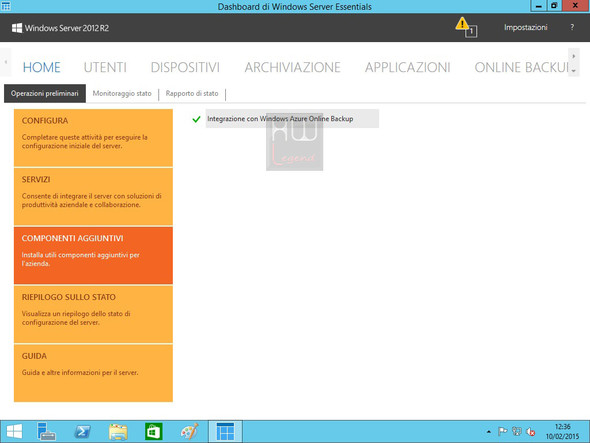Click the help question mark icon
This screenshot has height=443, width=590.
(x=572, y=27)
